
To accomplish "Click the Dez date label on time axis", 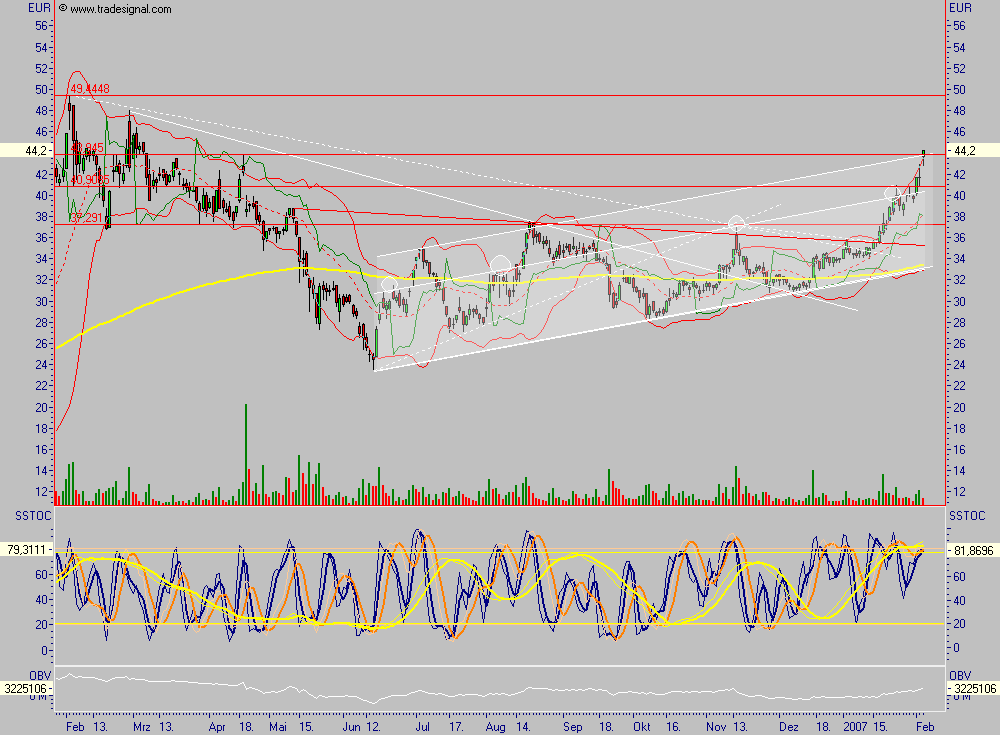I will [789, 727].
